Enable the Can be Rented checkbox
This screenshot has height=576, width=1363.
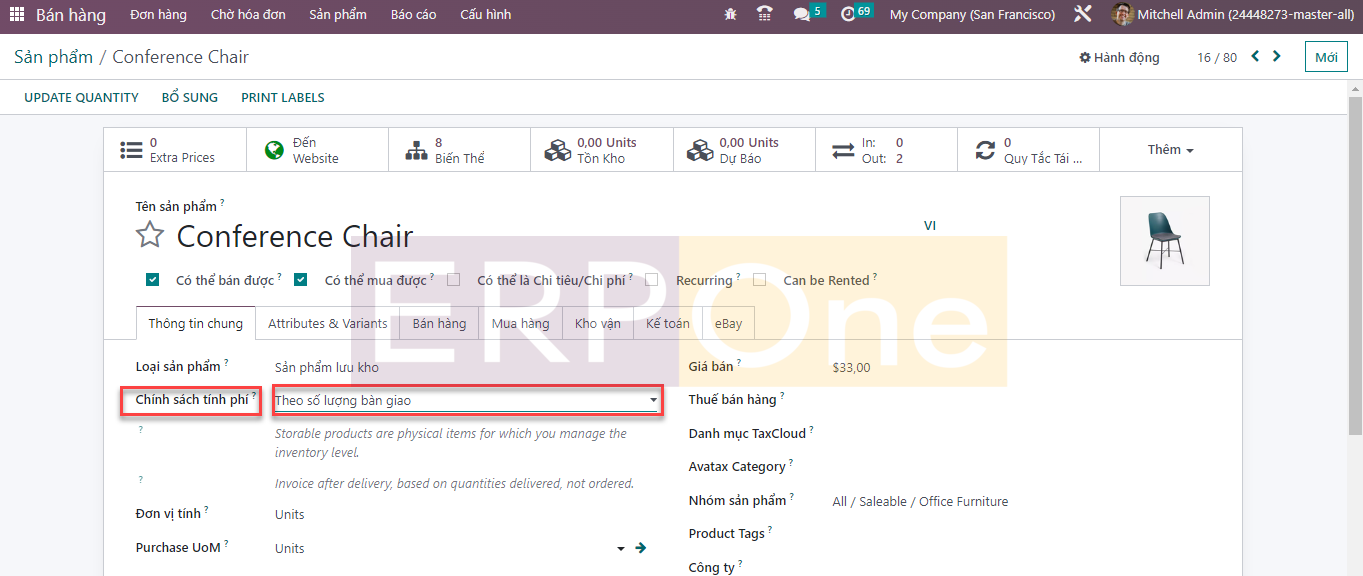click(x=759, y=280)
